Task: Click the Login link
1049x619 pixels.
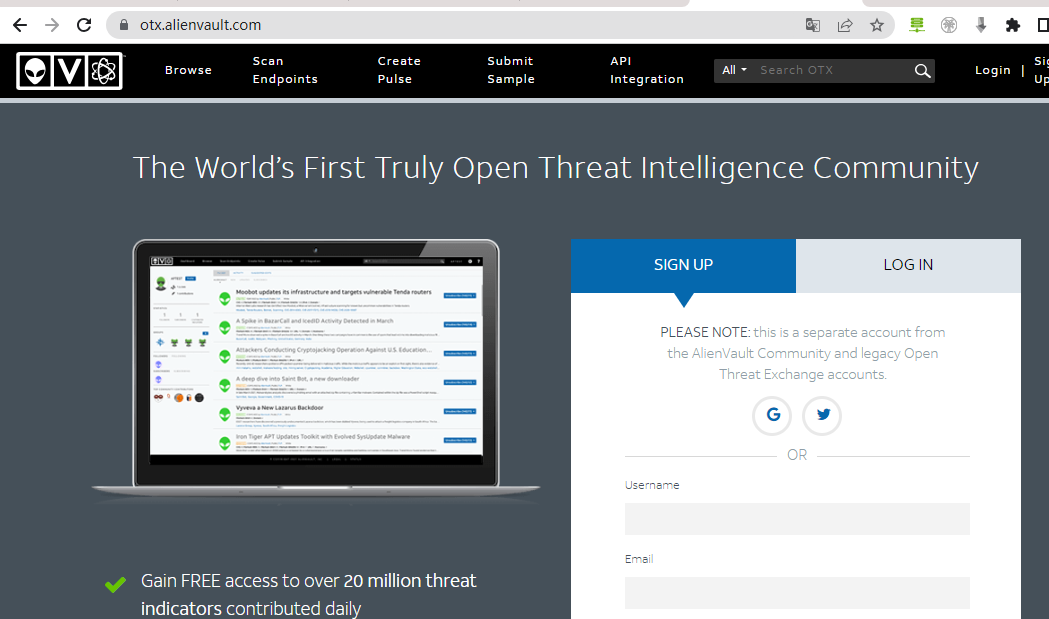Action: tap(993, 70)
